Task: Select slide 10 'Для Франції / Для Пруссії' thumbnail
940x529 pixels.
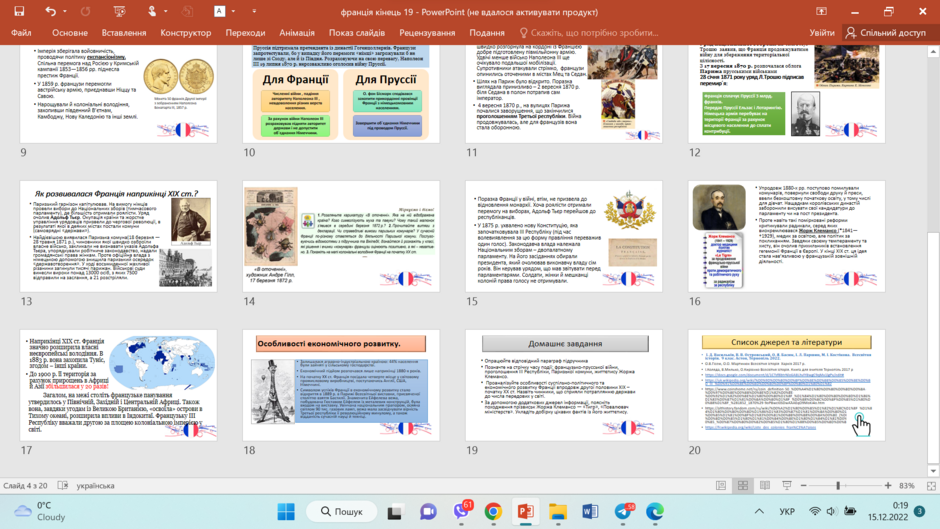Action: point(341,94)
